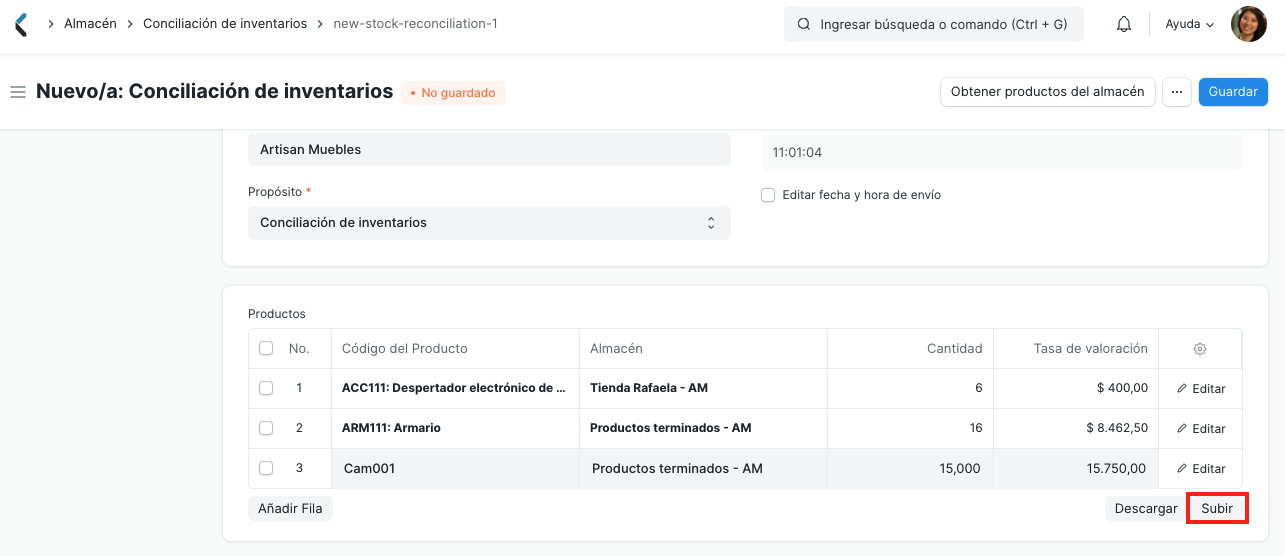
Task: Click the 11:01:04 time field
Action: click(x=1001, y=153)
